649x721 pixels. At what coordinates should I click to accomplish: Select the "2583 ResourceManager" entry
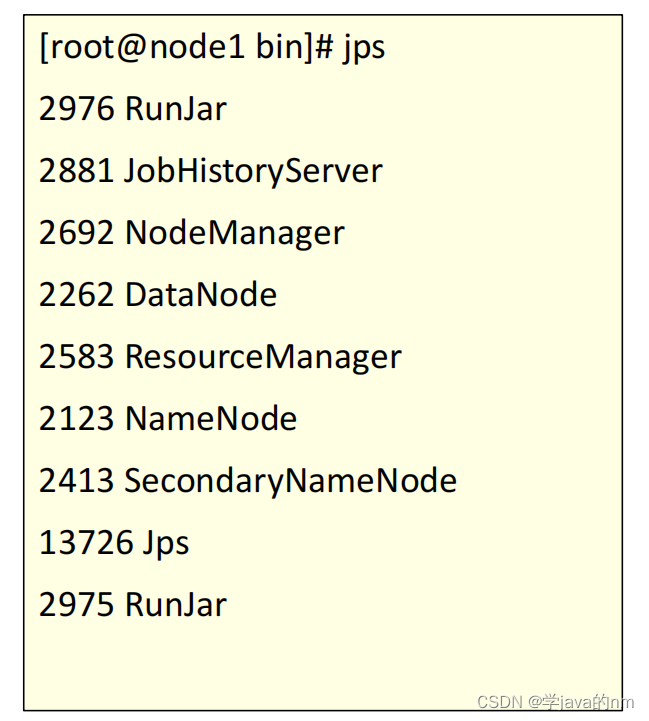[x=220, y=357]
